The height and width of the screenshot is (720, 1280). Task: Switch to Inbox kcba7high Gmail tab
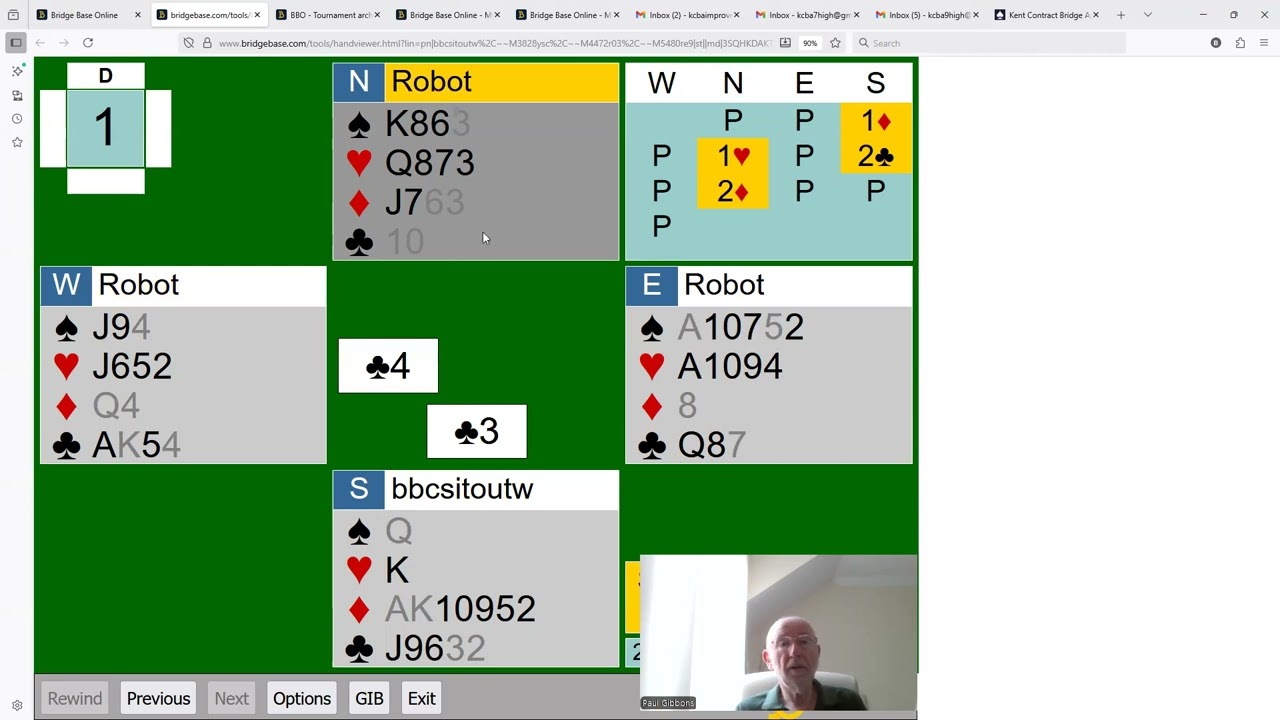[807, 15]
